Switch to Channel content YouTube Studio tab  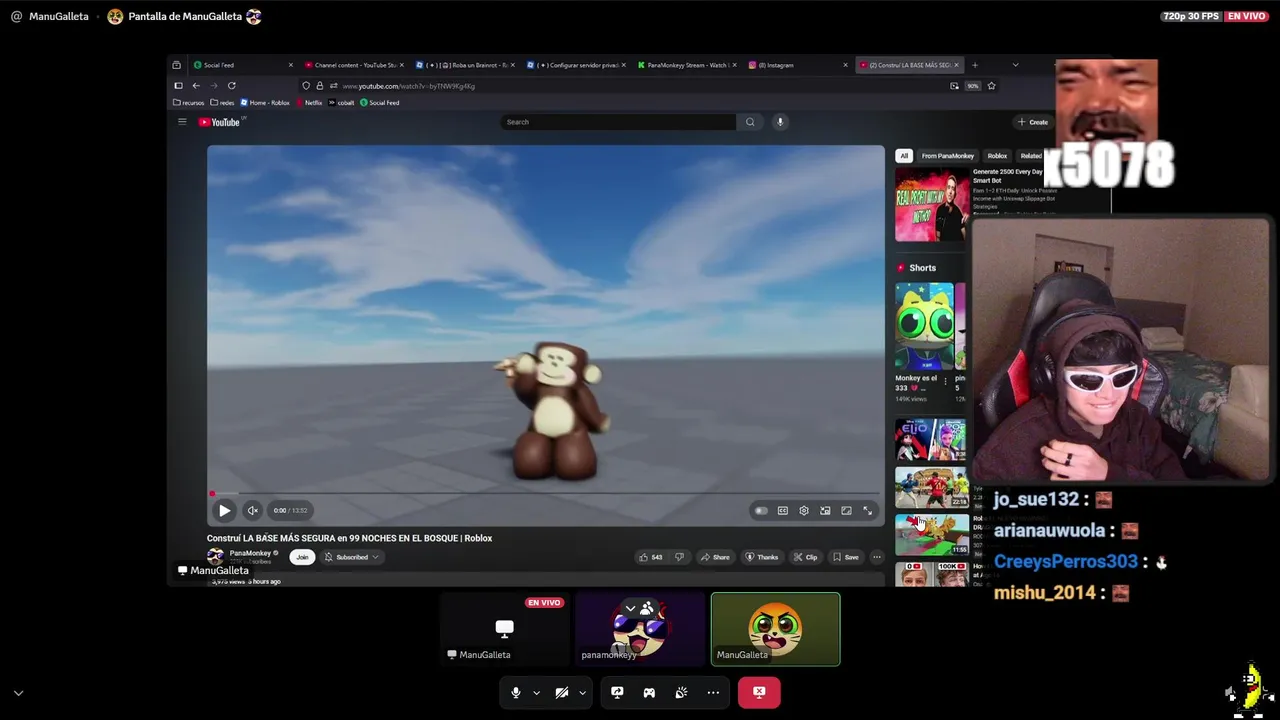[x=355, y=65]
